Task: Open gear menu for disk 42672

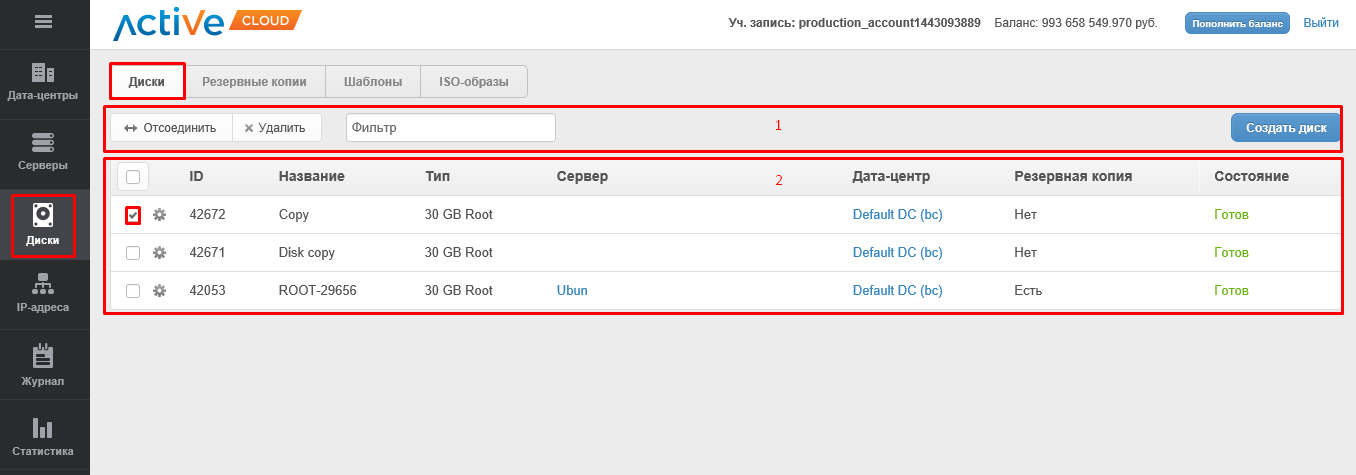Action: [159, 215]
